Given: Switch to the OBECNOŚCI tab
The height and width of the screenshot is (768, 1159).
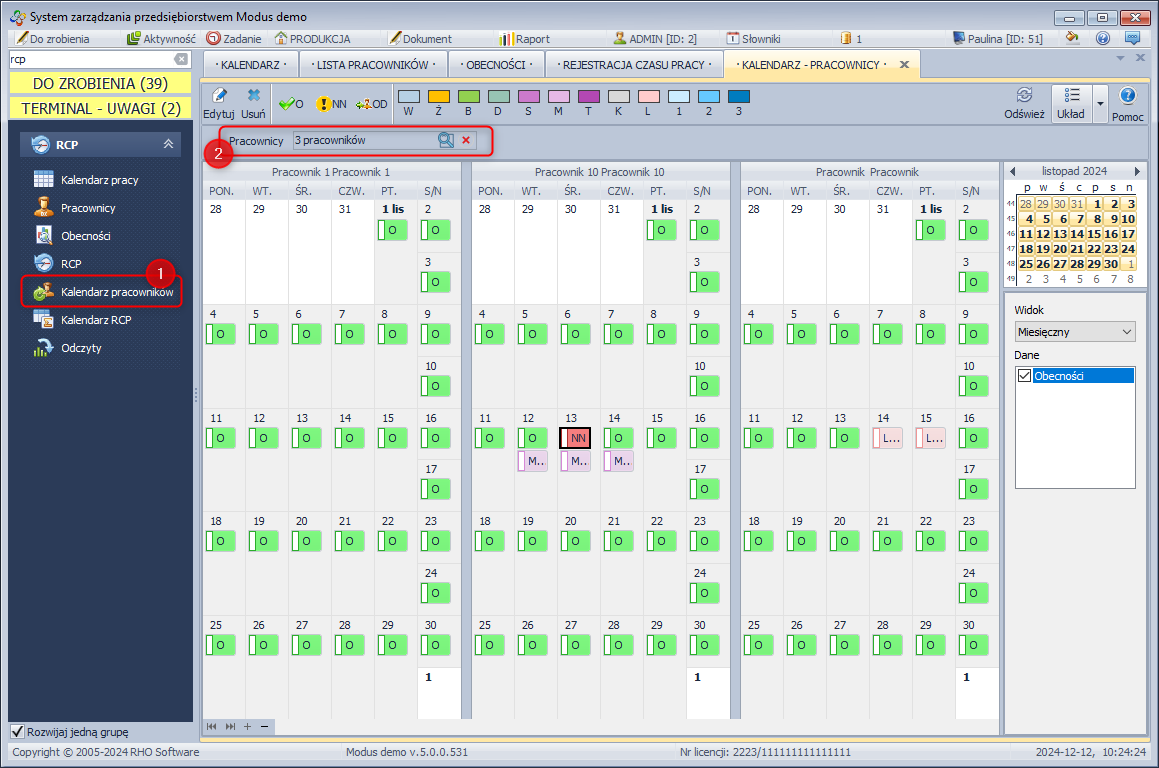Looking at the screenshot, I should click(x=494, y=65).
